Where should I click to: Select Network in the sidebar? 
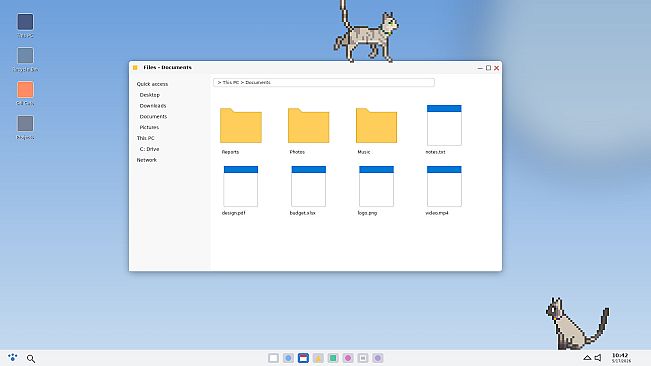[147, 160]
